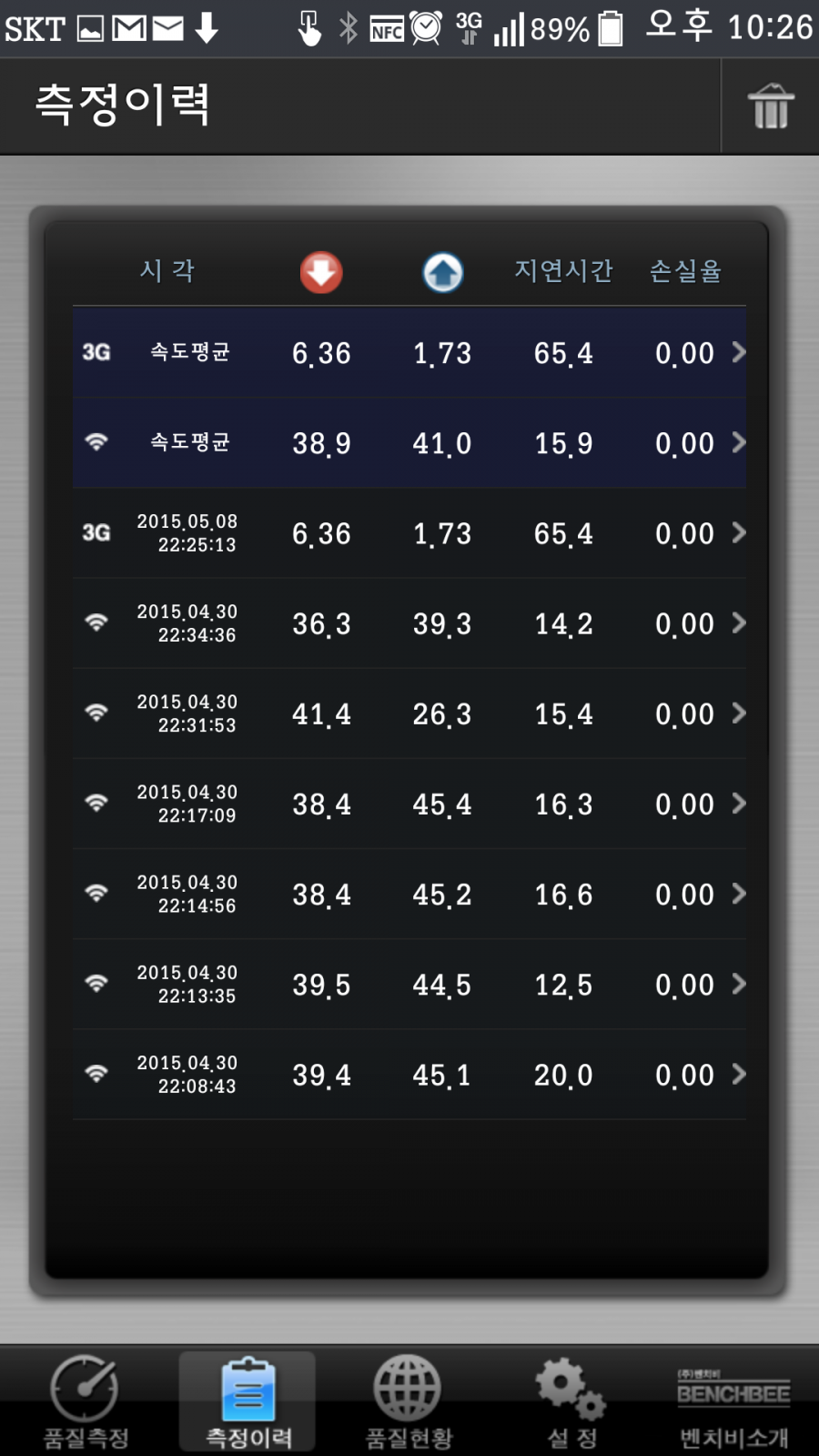This screenshot has height=1456, width=819.
Task: Click the 손실율 column header
Action: [x=685, y=271]
